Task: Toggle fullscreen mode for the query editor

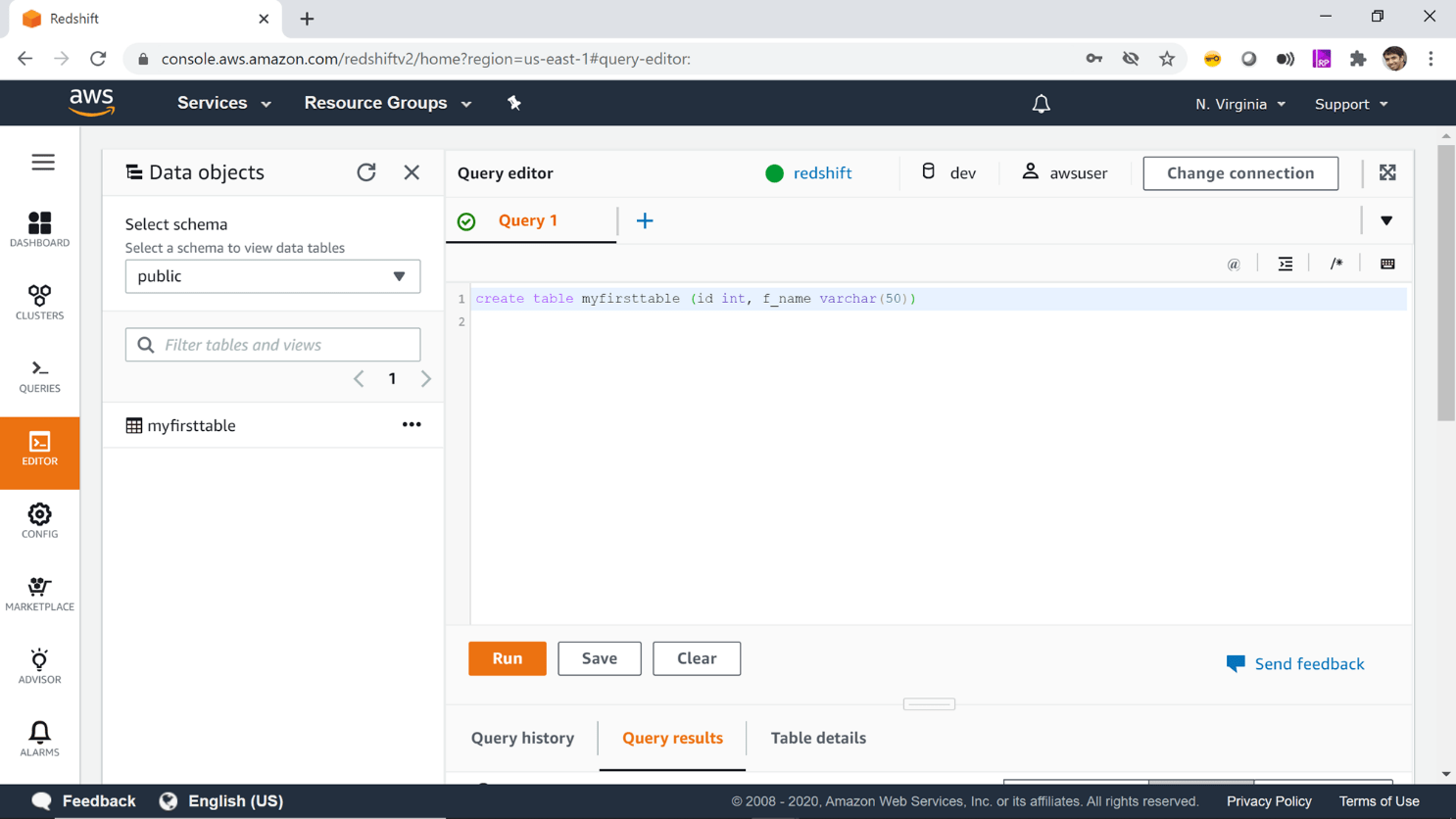Action: [1387, 172]
